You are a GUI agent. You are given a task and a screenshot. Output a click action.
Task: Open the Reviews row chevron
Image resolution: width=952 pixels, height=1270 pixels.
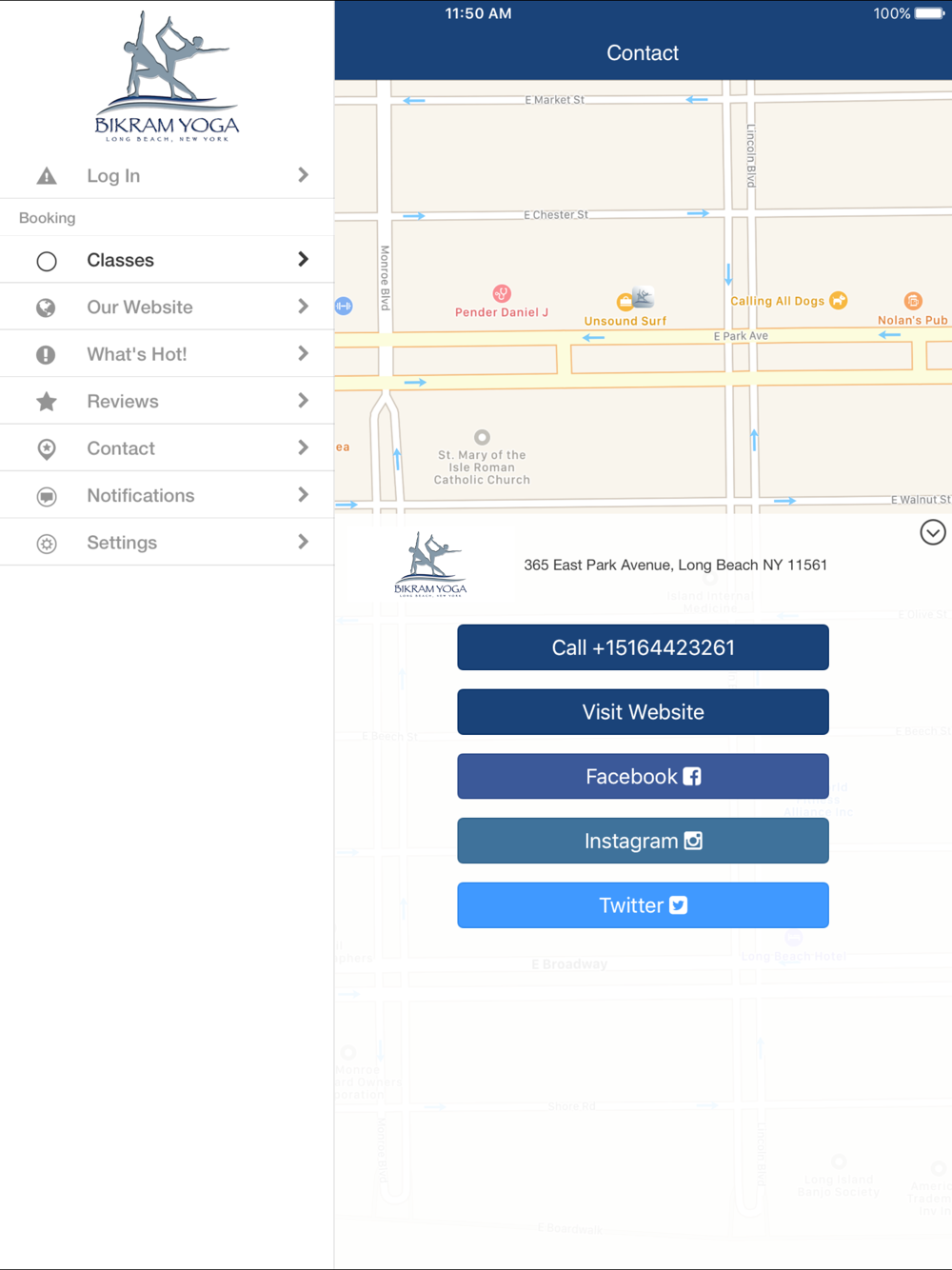[x=303, y=401]
